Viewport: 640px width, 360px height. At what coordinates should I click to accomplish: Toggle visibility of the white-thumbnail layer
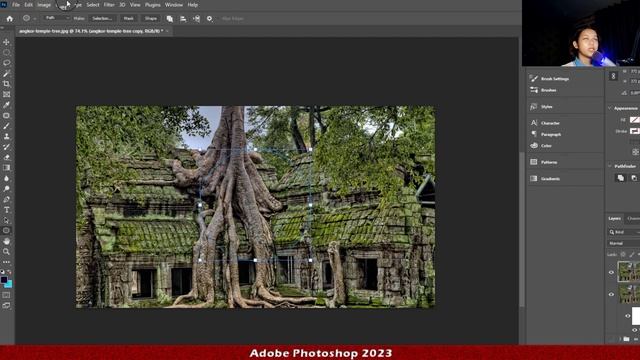coord(628,316)
